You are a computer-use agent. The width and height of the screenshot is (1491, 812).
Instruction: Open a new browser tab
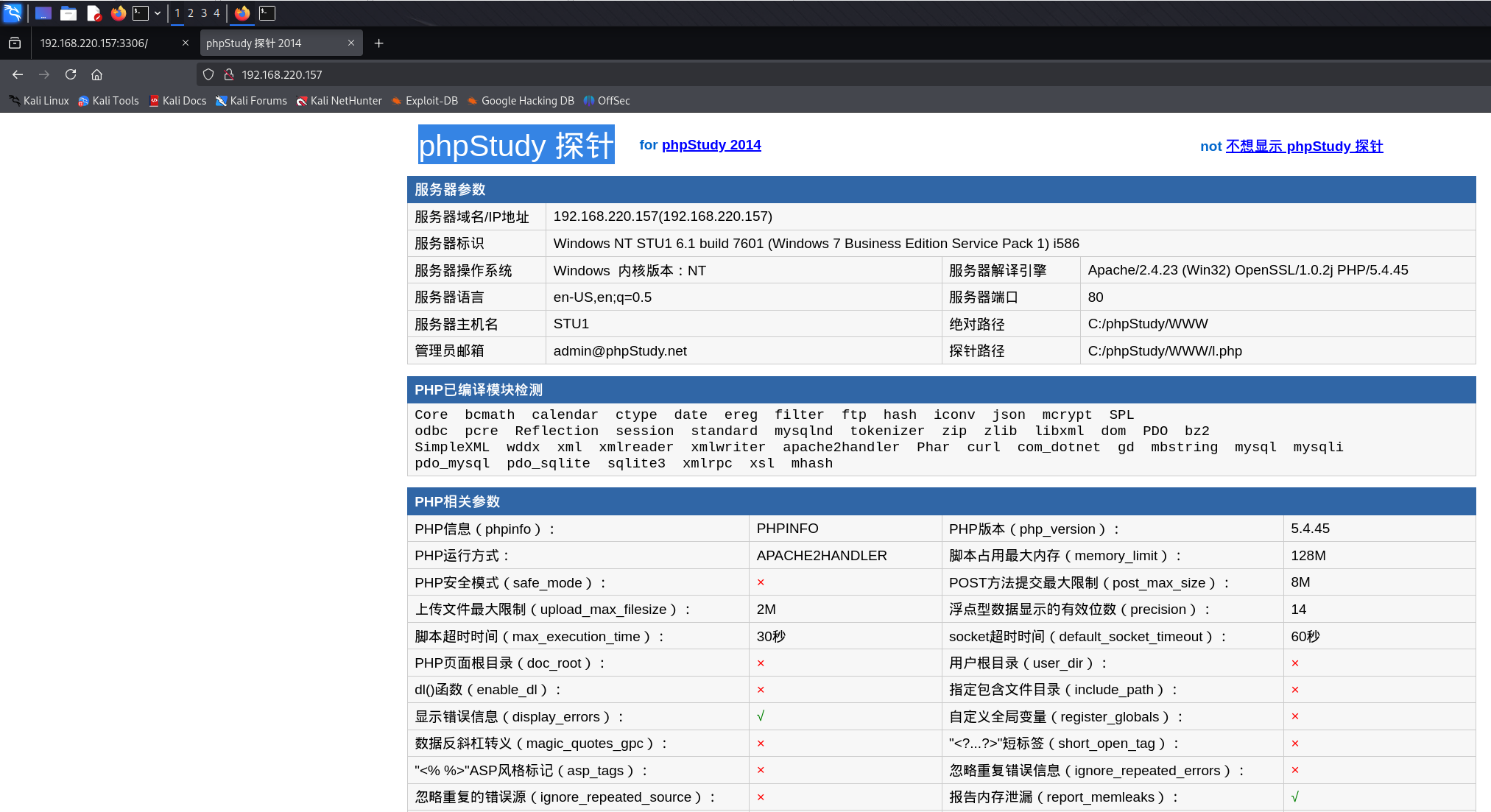point(378,43)
